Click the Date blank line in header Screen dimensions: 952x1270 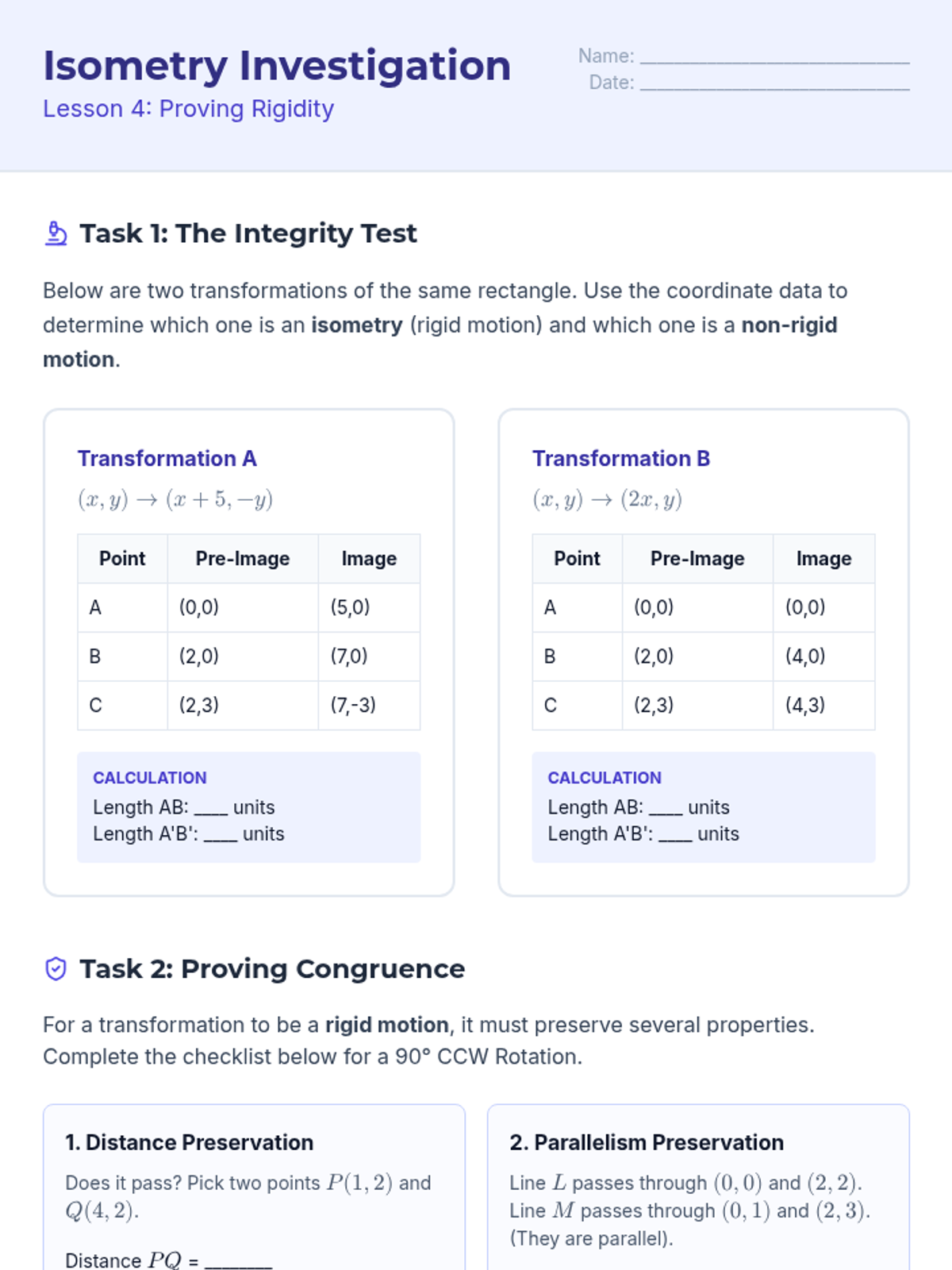pyautogui.click(x=774, y=83)
